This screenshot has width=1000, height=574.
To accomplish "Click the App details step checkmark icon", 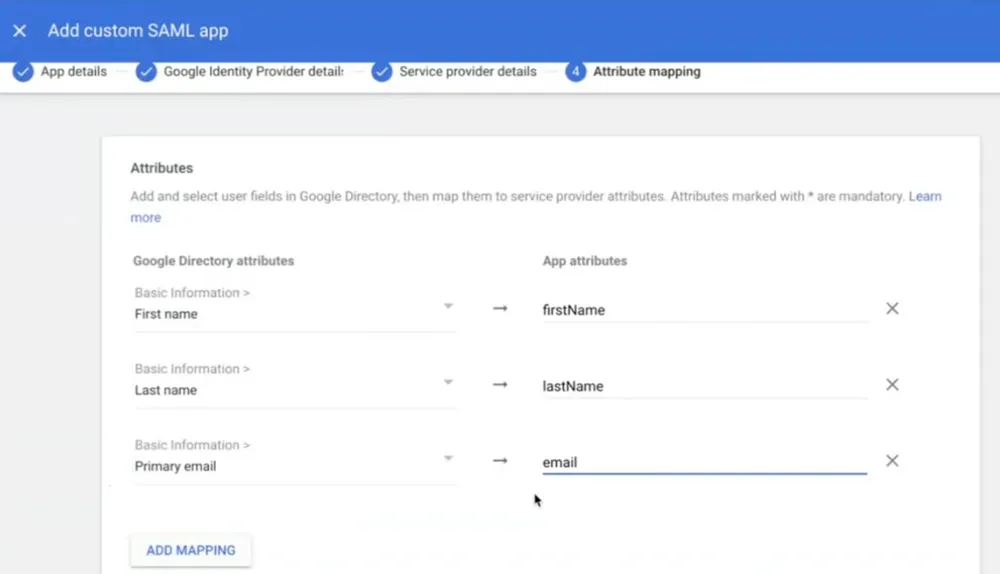I will tap(23, 71).
